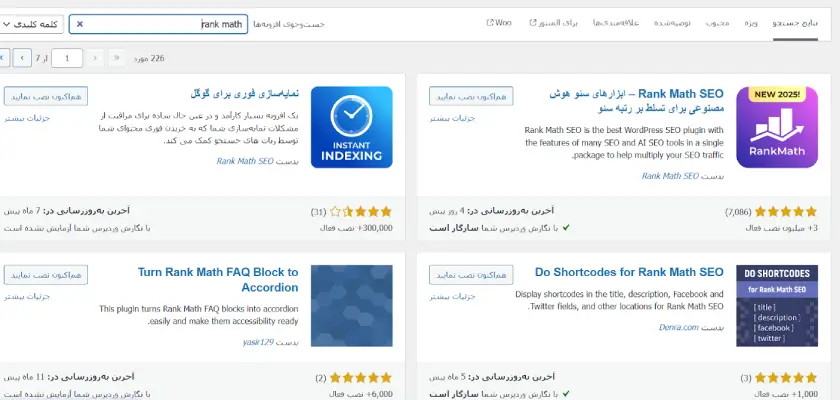840x400 pixels.
Task: Switch to the ویژه tab
Action: coord(751,24)
